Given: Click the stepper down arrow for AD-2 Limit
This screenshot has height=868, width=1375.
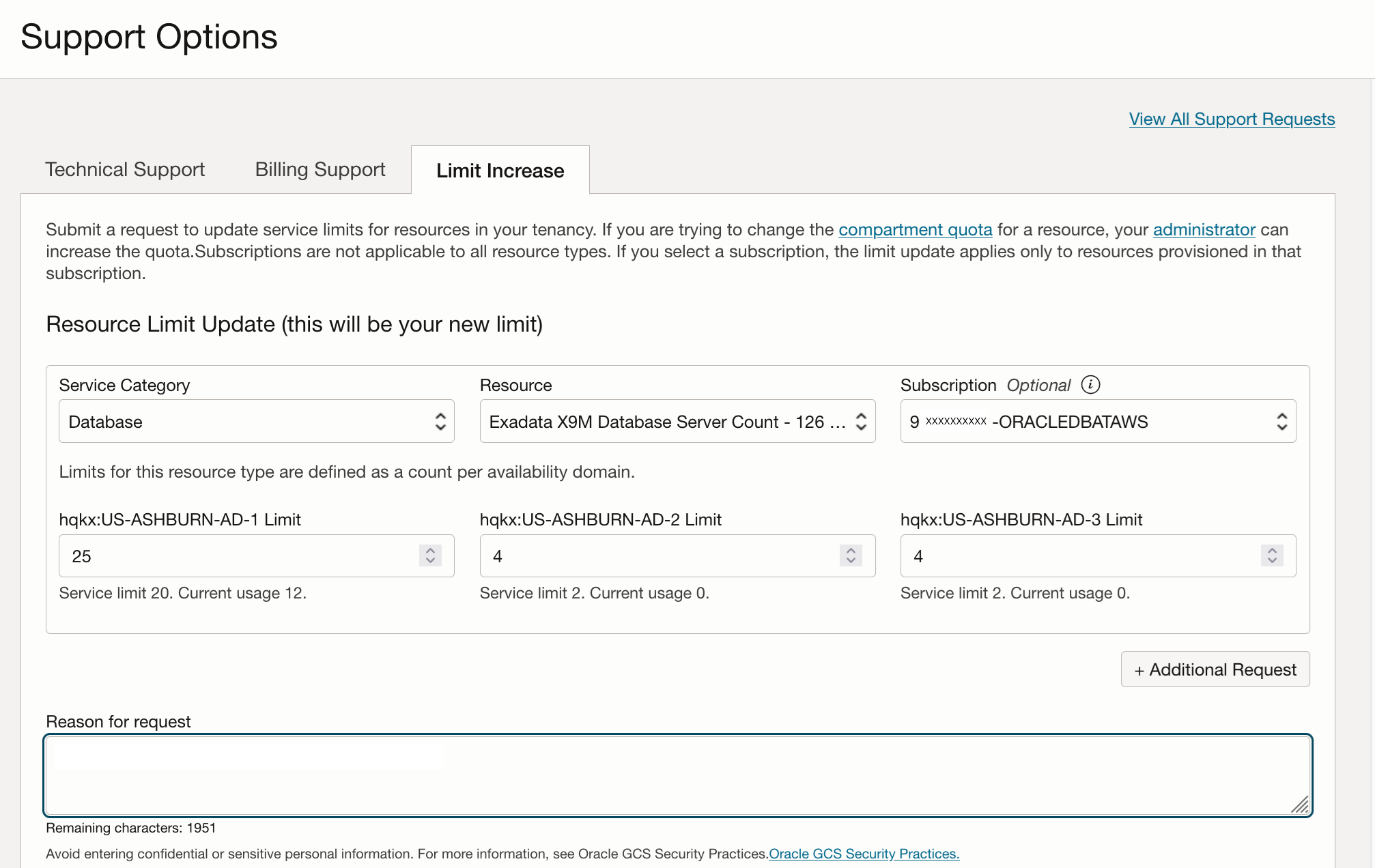Looking at the screenshot, I should click(851, 562).
